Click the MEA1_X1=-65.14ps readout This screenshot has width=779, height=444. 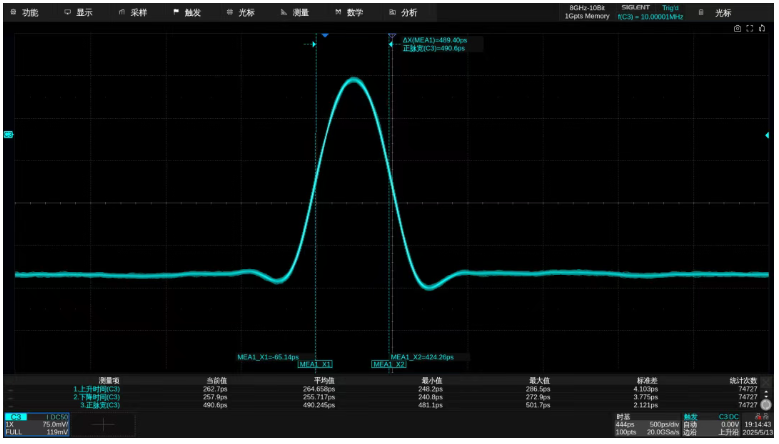[x=268, y=357]
